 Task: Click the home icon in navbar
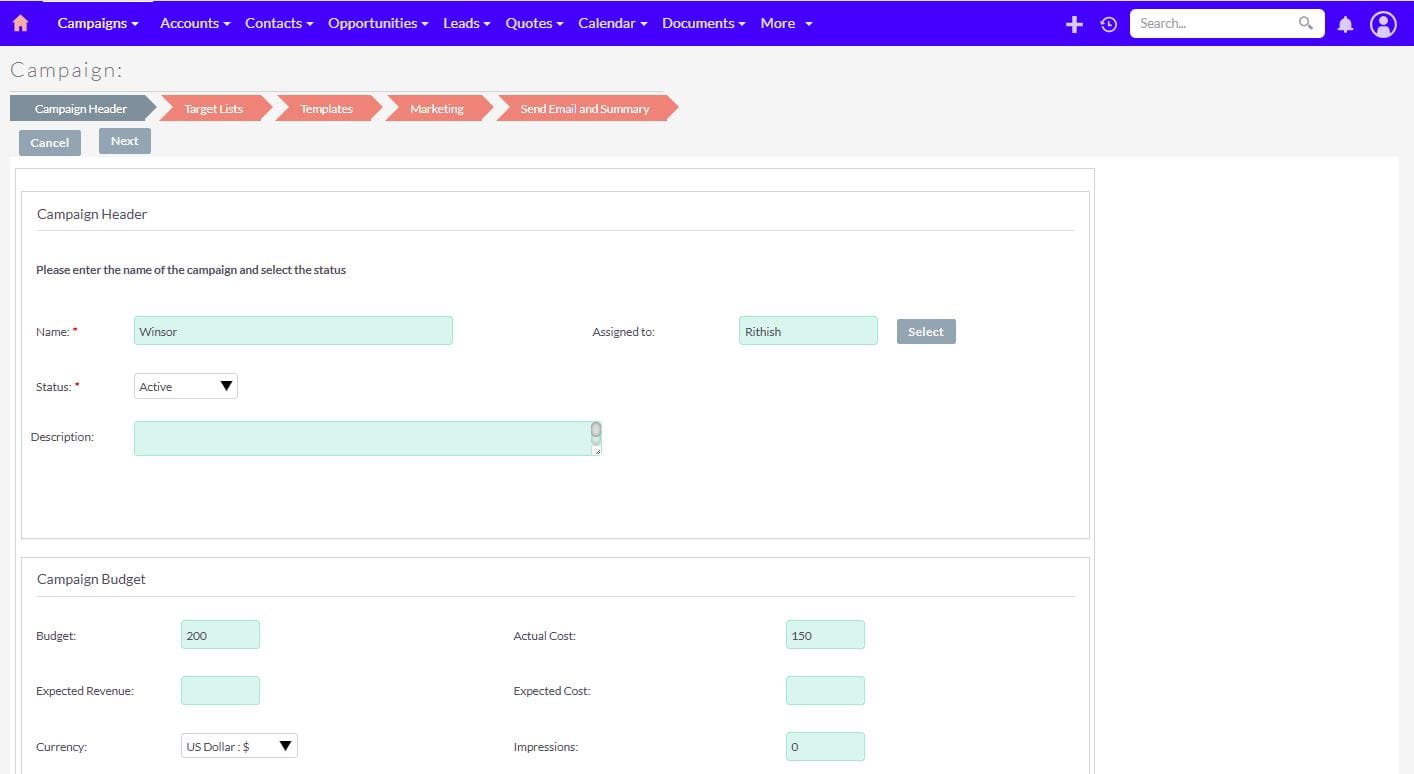click(x=20, y=23)
